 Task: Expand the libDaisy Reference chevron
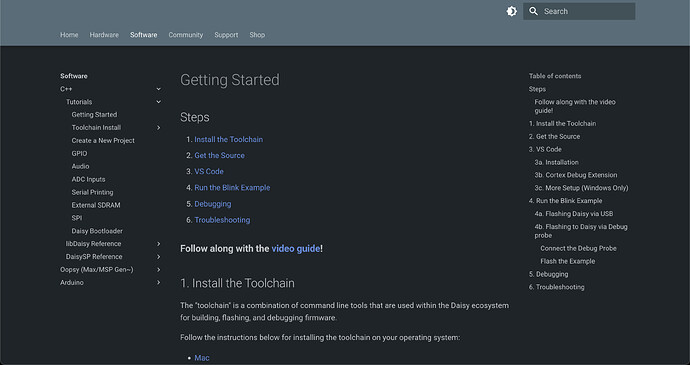point(158,244)
